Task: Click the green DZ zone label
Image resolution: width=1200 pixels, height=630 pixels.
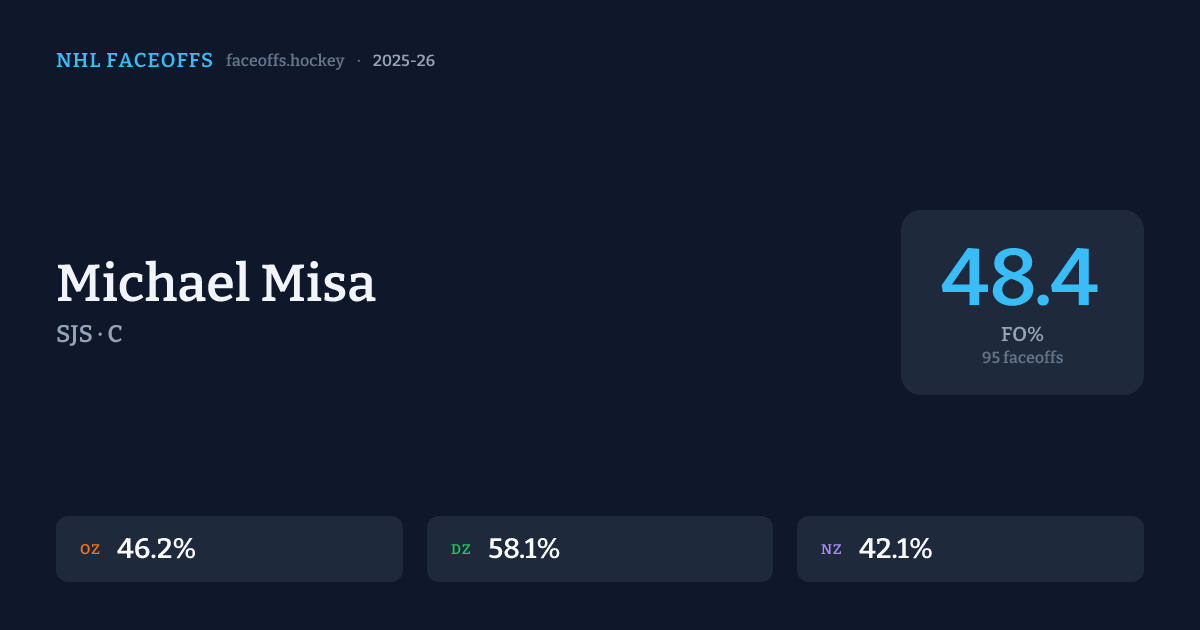Action: click(x=461, y=550)
